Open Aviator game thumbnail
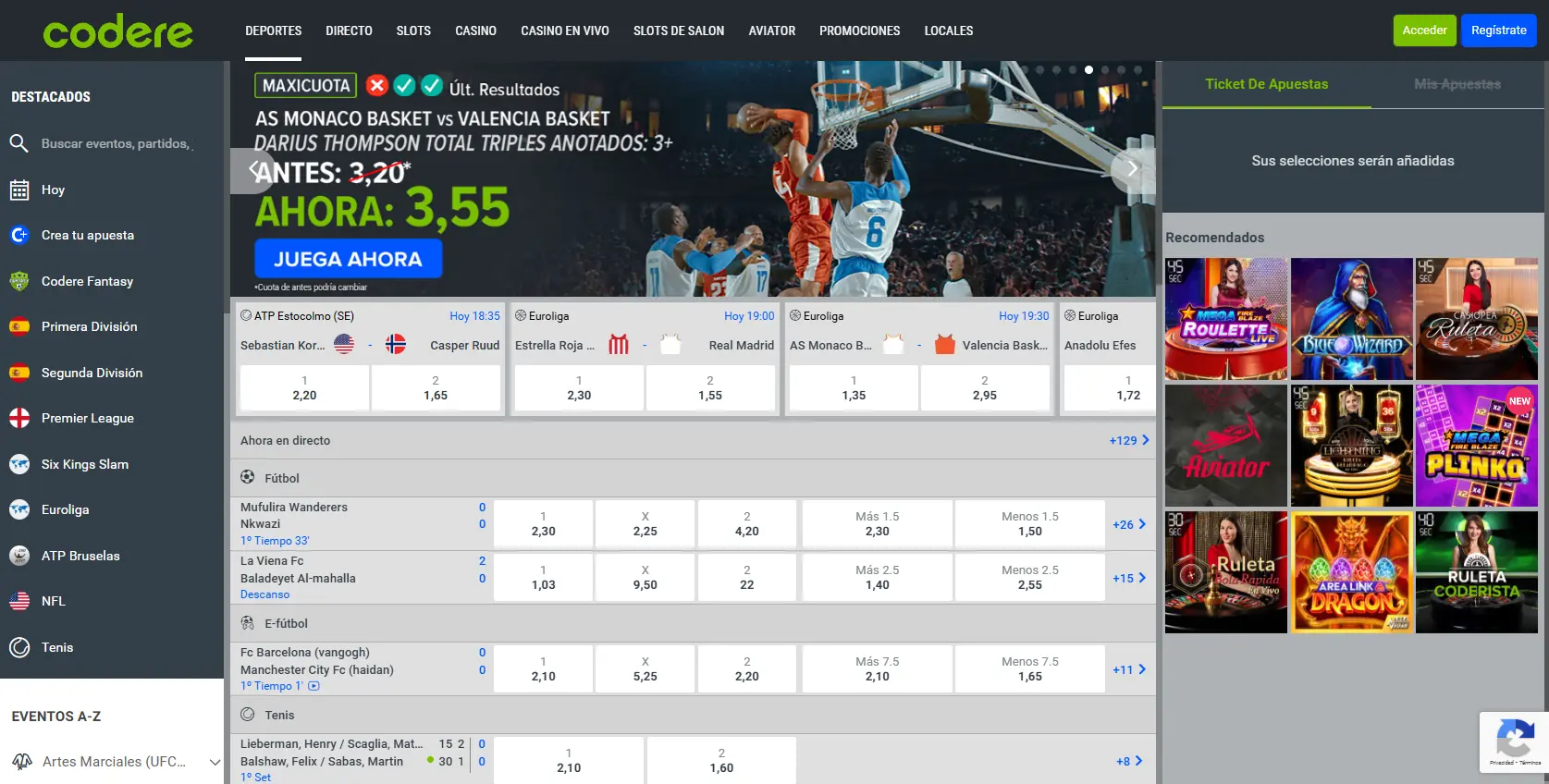The width and height of the screenshot is (1549, 784). click(x=1226, y=446)
